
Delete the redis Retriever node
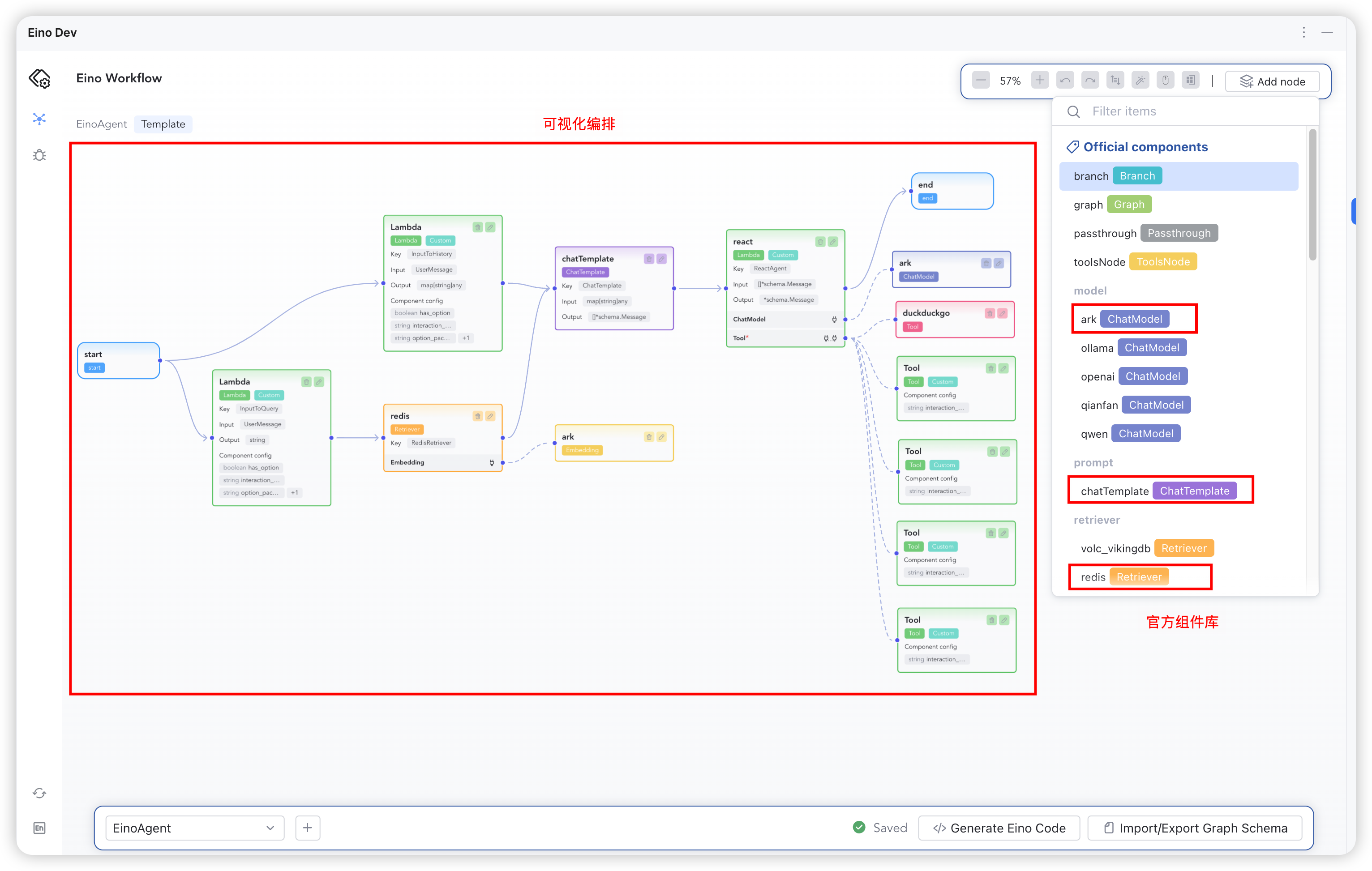(477, 416)
